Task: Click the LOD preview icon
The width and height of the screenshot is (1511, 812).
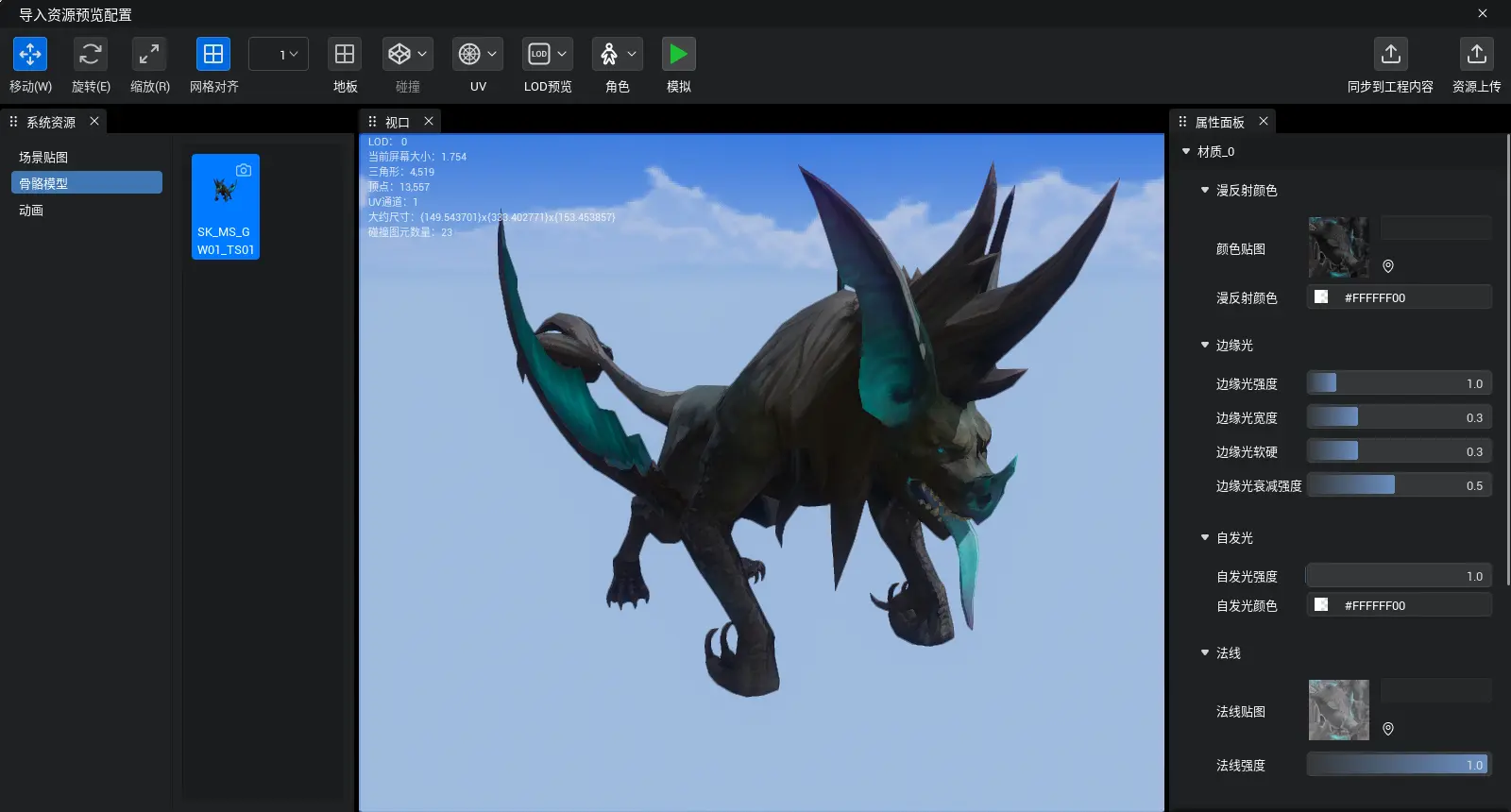Action: tap(539, 54)
